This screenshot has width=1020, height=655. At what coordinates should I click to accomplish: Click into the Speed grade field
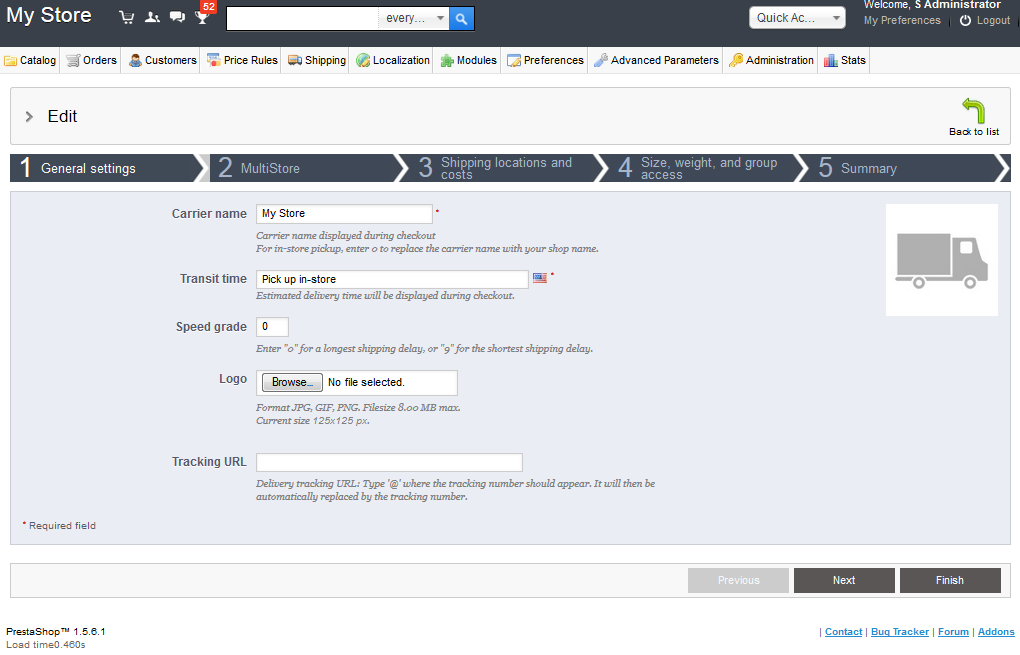pos(272,327)
